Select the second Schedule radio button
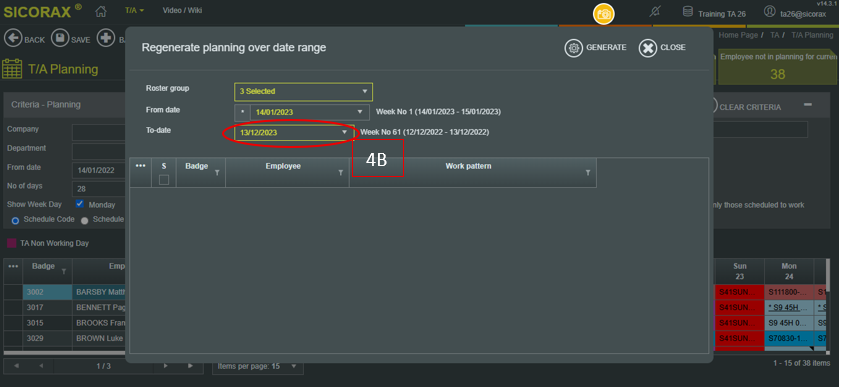This screenshot has width=841, height=387. coord(85,220)
